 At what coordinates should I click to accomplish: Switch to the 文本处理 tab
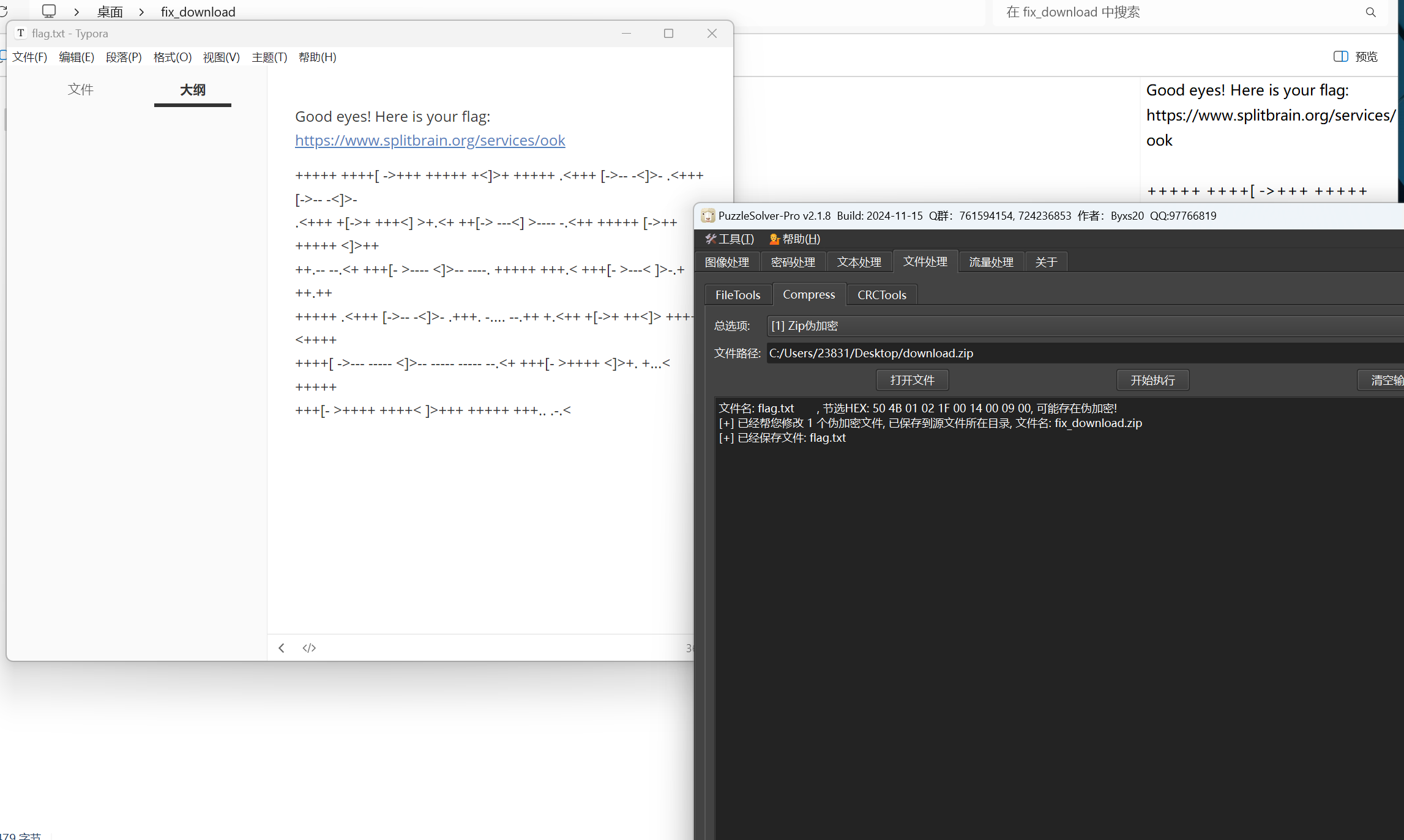(859, 262)
